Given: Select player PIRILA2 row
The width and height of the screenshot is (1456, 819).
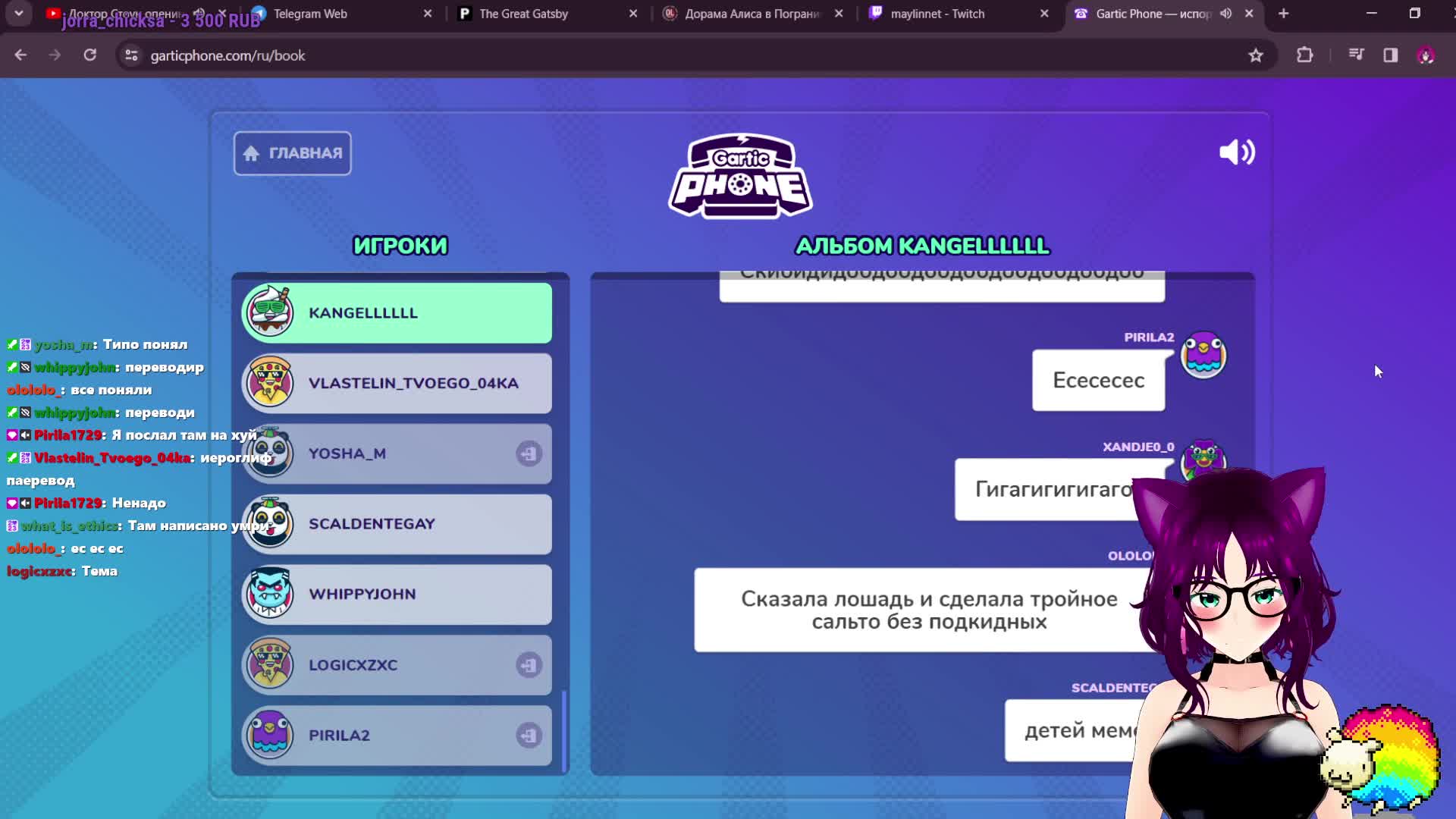Looking at the screenshot, I should (397, 736).
